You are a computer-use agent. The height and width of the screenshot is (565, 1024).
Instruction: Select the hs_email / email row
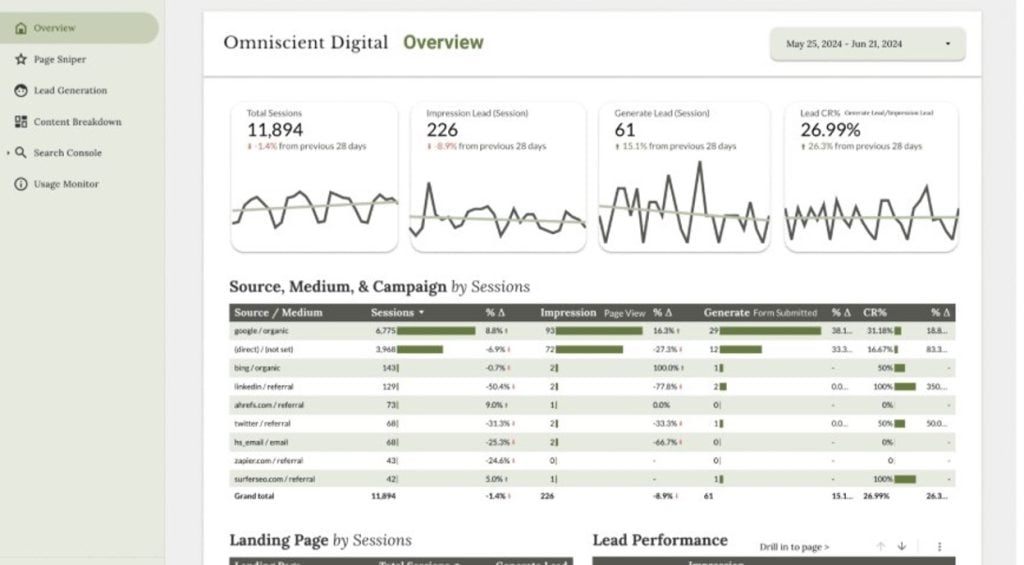(592, 442)
